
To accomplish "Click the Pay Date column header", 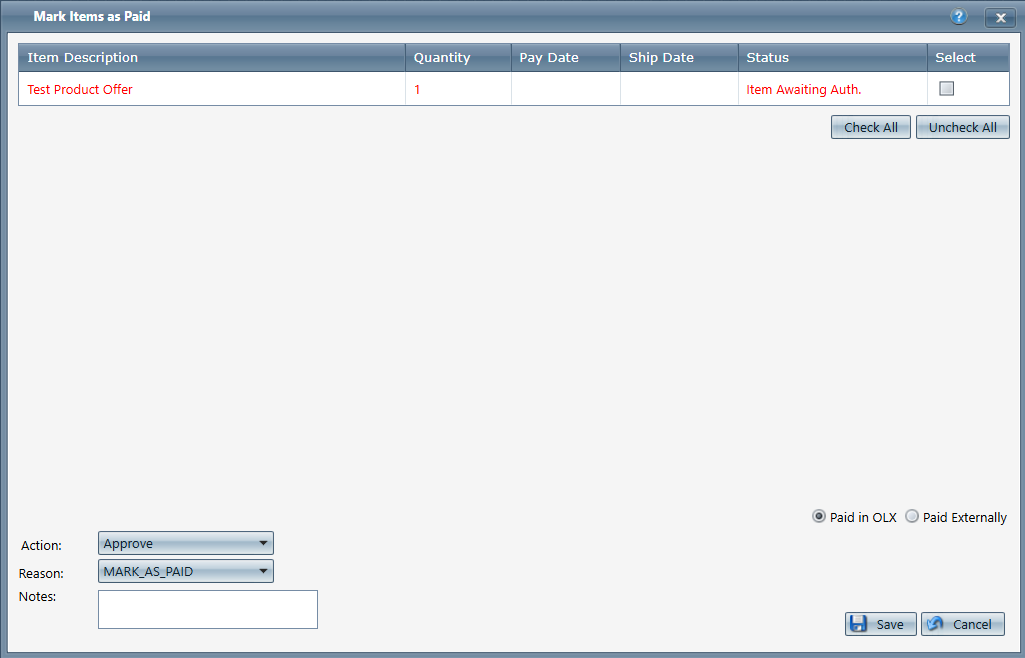I will [x=549, y=57].
